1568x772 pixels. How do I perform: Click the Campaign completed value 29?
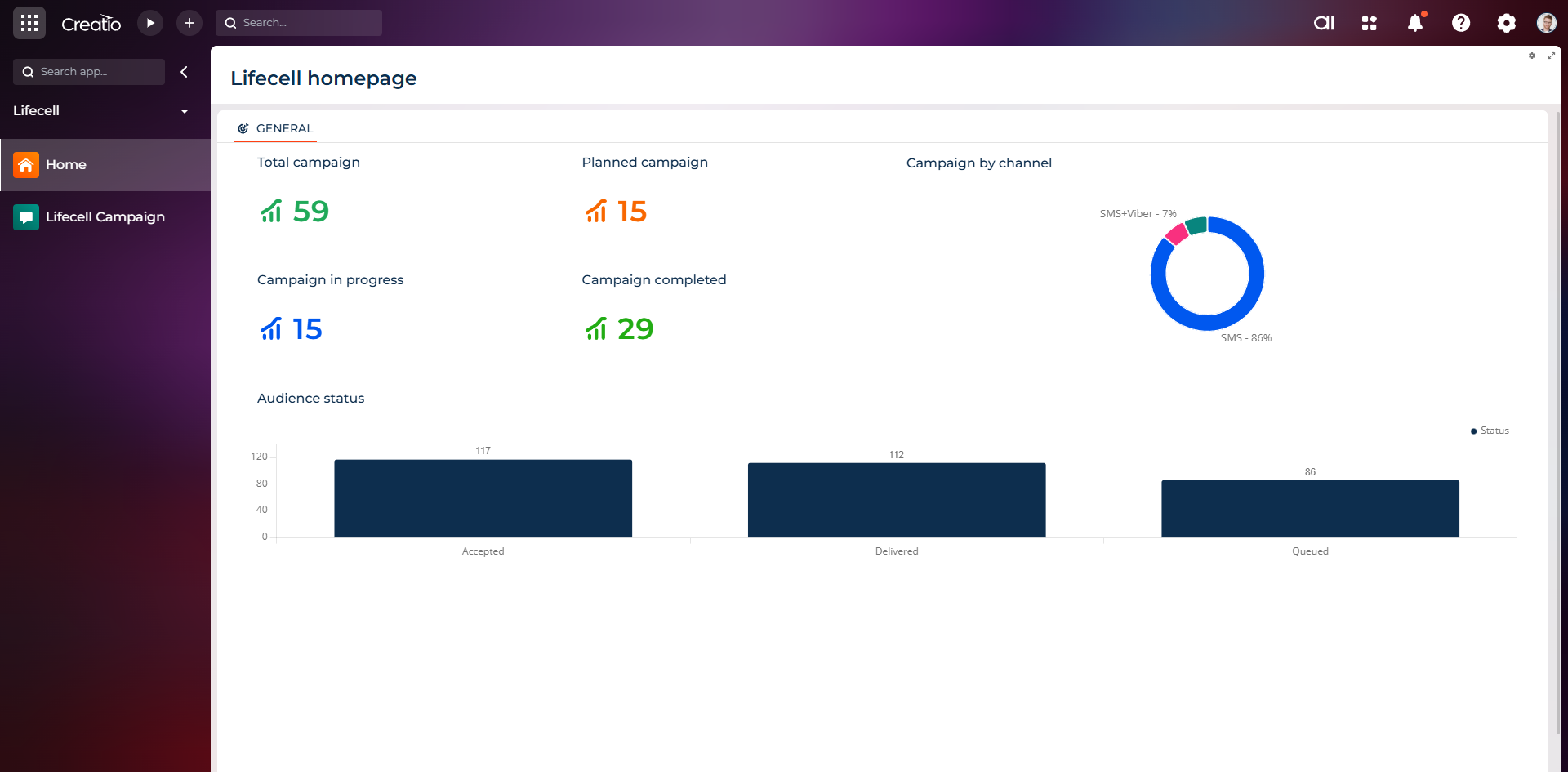coord(635,329)
